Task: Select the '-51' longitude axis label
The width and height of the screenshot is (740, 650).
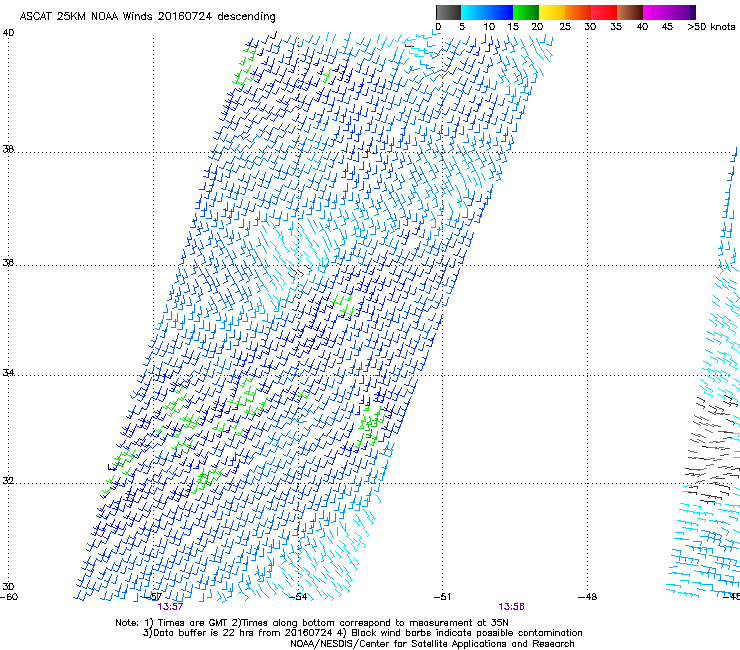Action: coord(442,597)
